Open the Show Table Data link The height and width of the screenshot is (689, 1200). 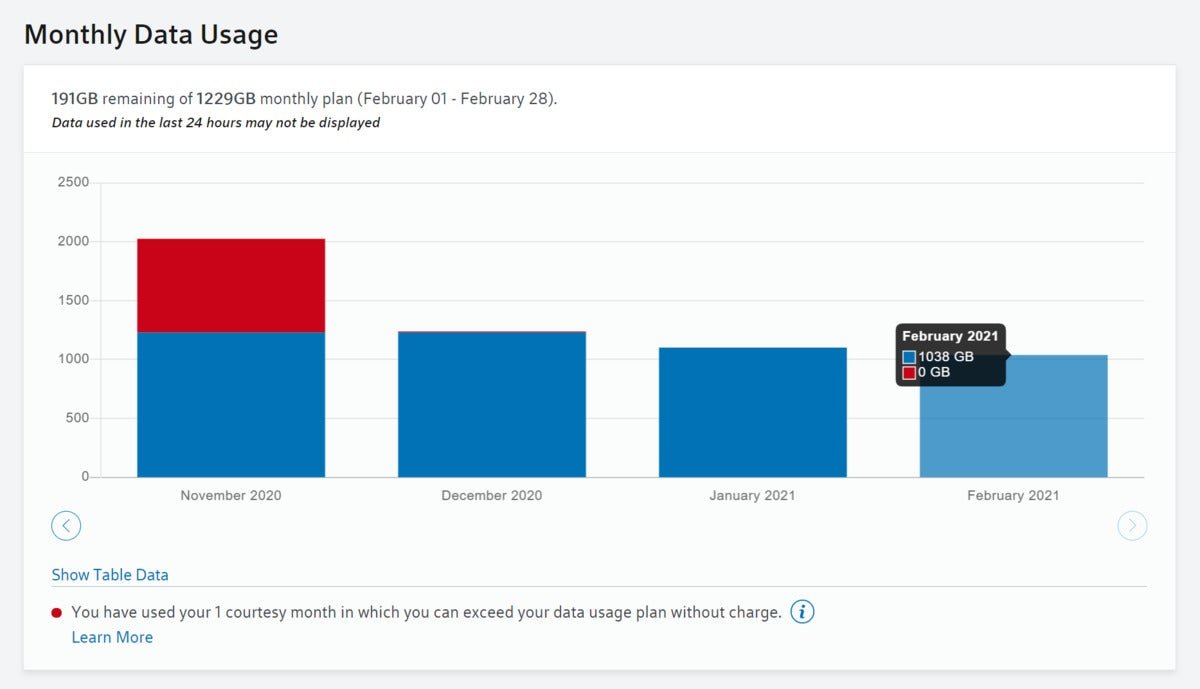coord(110,575)
